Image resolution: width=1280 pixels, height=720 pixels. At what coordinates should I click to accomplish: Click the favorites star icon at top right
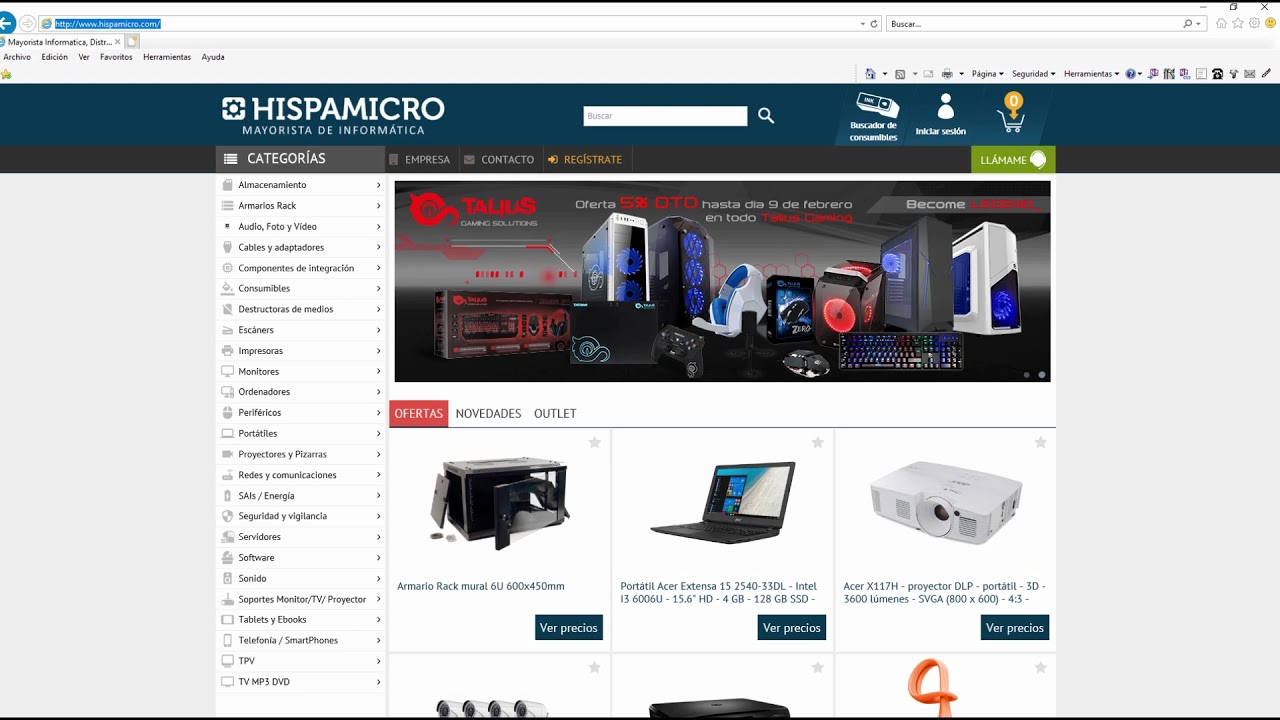pos(1238,23)
